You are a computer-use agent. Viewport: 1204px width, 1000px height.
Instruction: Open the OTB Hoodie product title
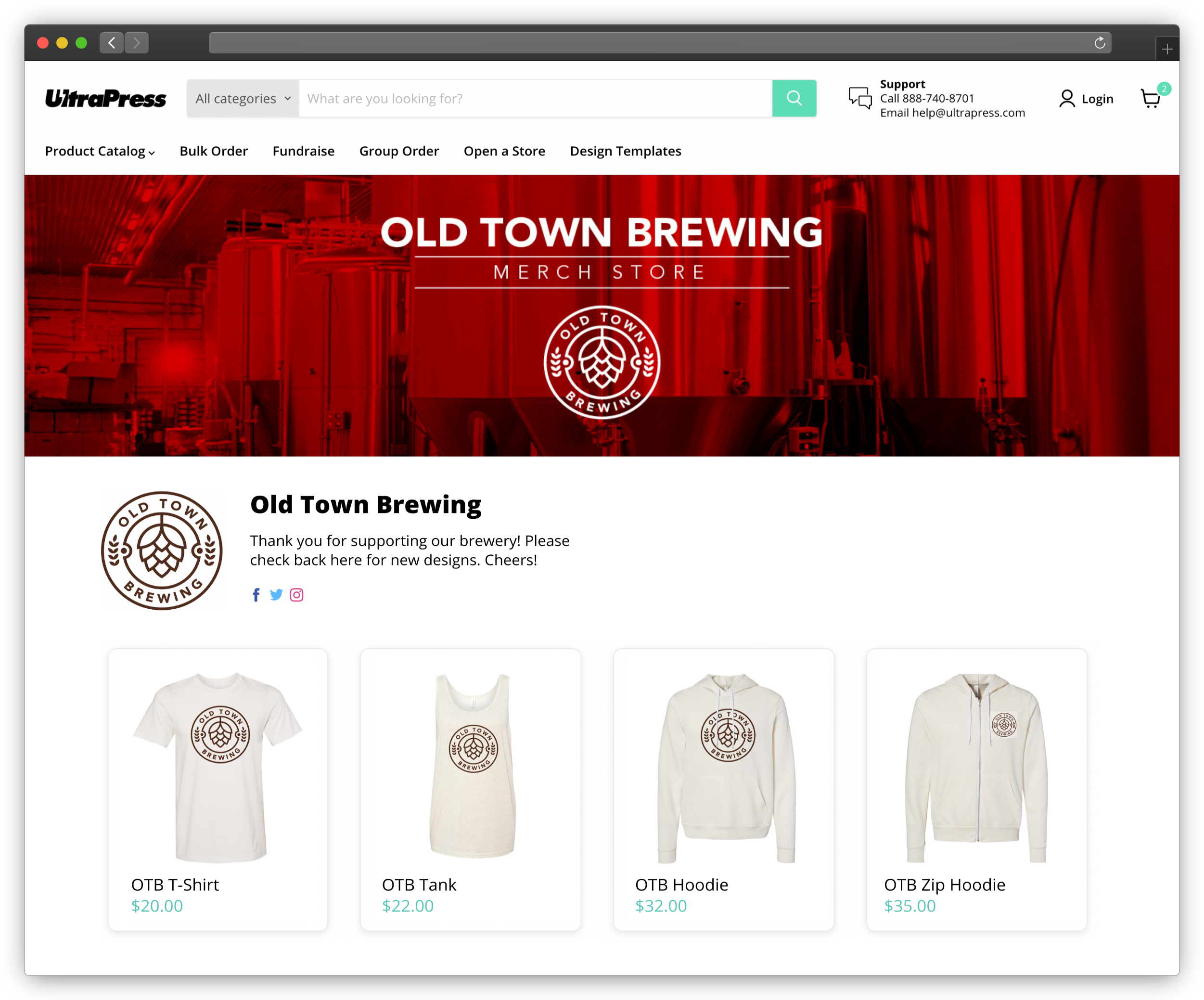(682, 885)
